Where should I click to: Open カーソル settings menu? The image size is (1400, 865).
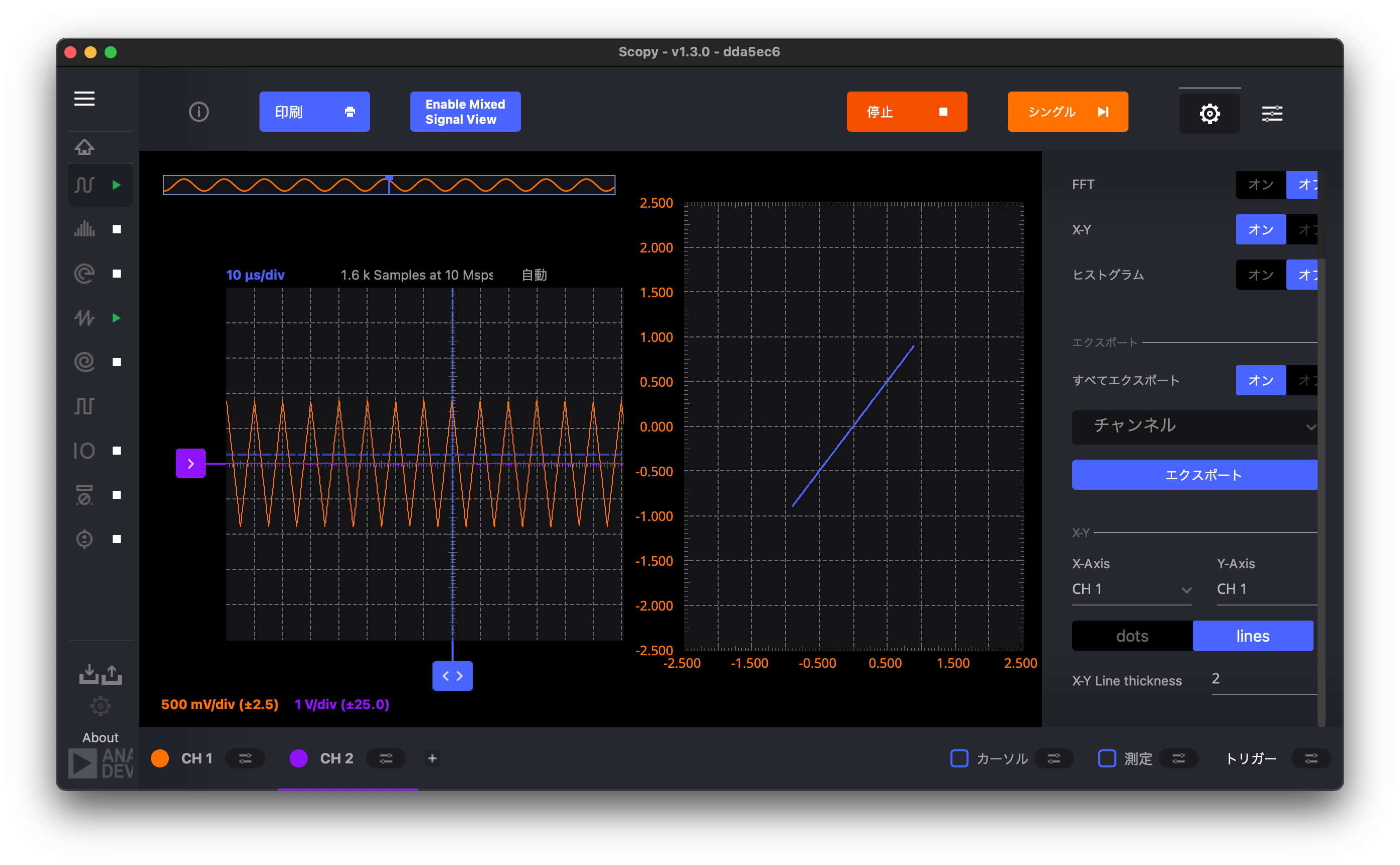point(1054,758)
